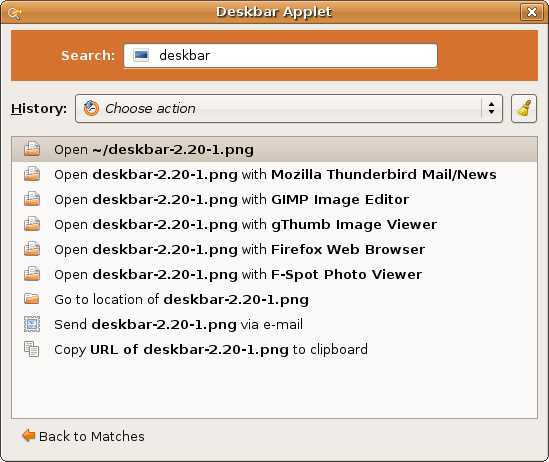Screen dimensions: 549x462
Task: Select Copy URL of deskbar-2.20-1.png to clipboard
Action: click(x=274, y=349)
